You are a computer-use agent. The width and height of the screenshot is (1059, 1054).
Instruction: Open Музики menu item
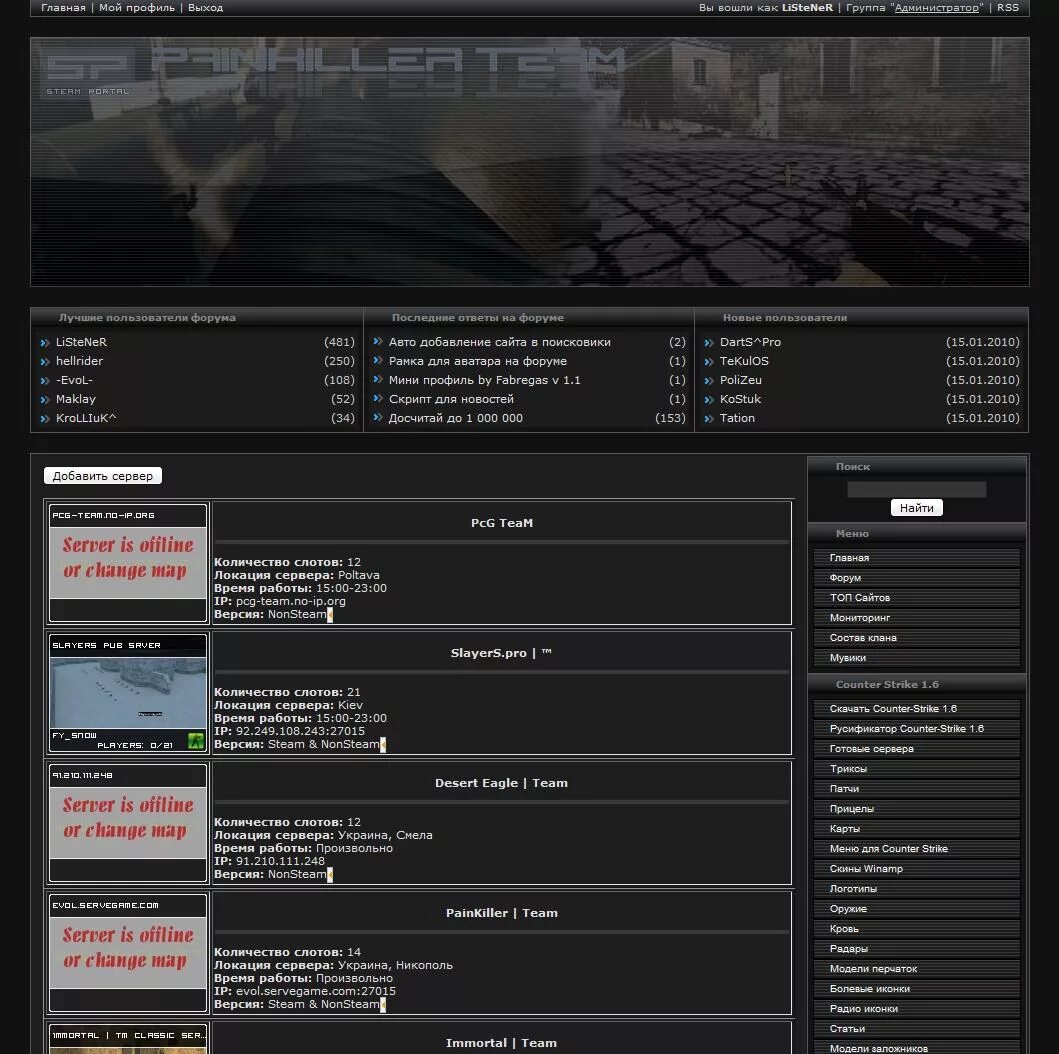click(x=916, y=658)
